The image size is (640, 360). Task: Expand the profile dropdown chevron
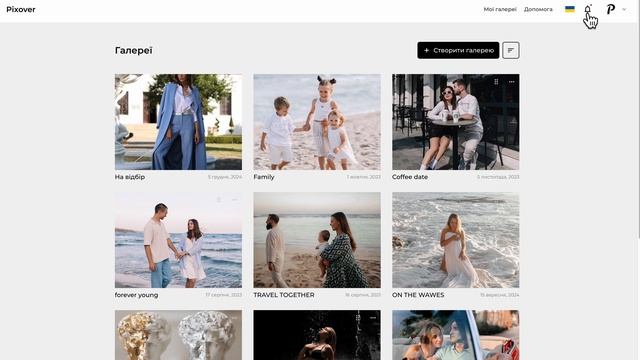[624, 9]
